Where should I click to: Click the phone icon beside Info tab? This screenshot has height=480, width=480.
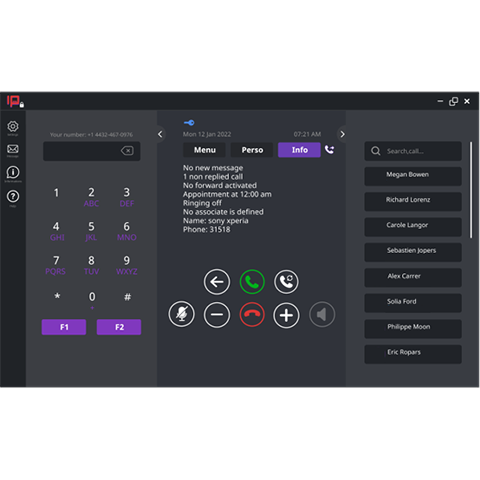click(x=329, y=150)
